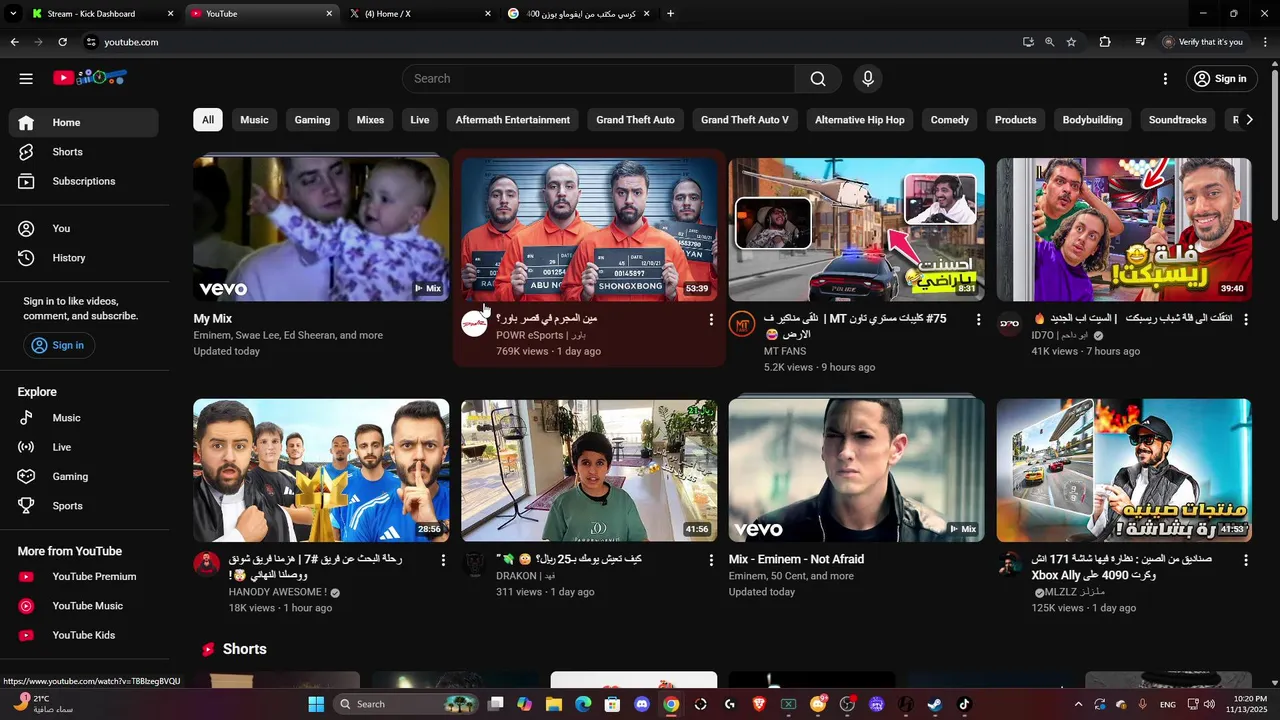Click address bar youtube.com URL

(x=131, y=42)
